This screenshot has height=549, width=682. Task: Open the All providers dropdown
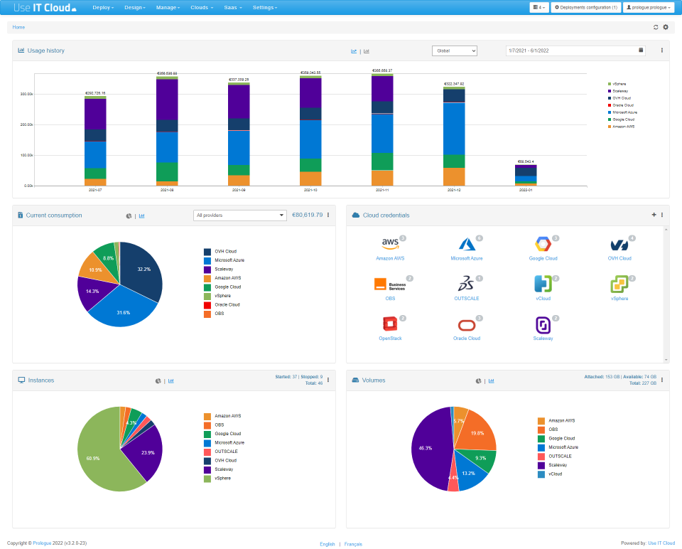[240, 215]
